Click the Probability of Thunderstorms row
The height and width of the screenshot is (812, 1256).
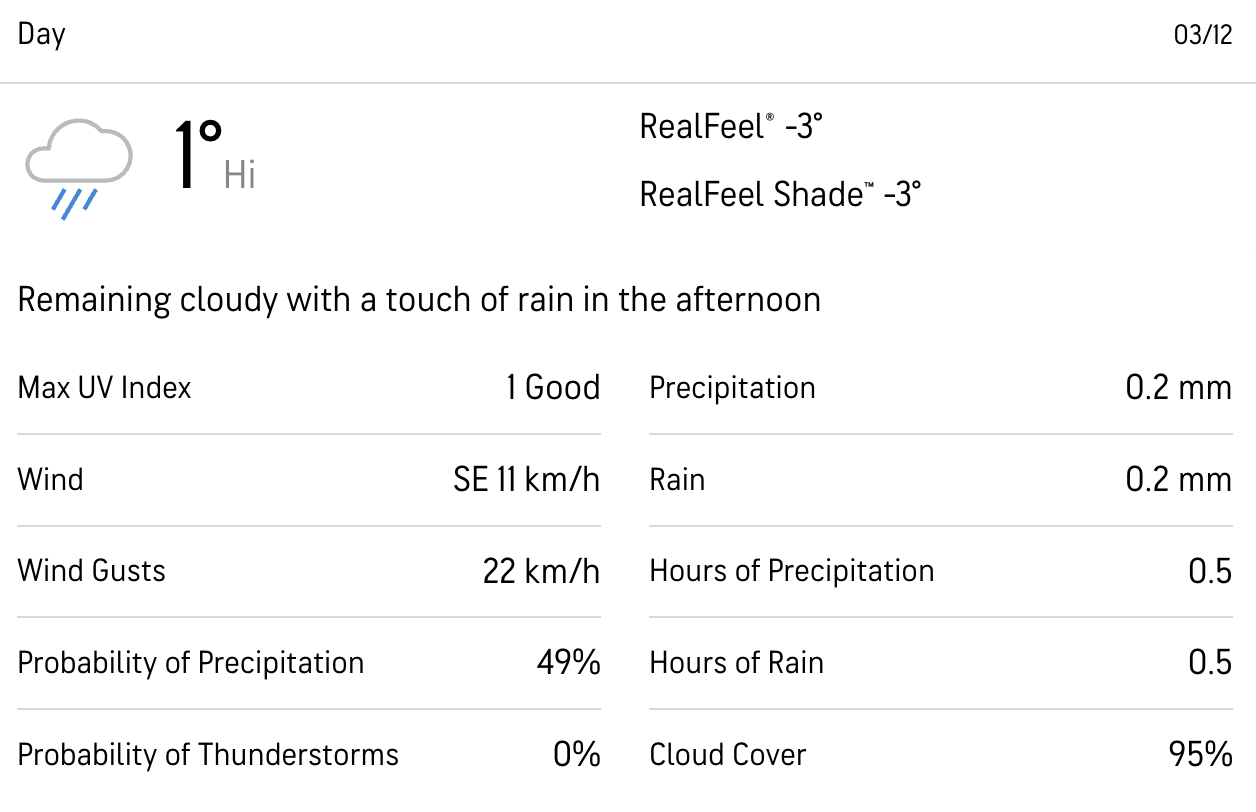point(309,755)
